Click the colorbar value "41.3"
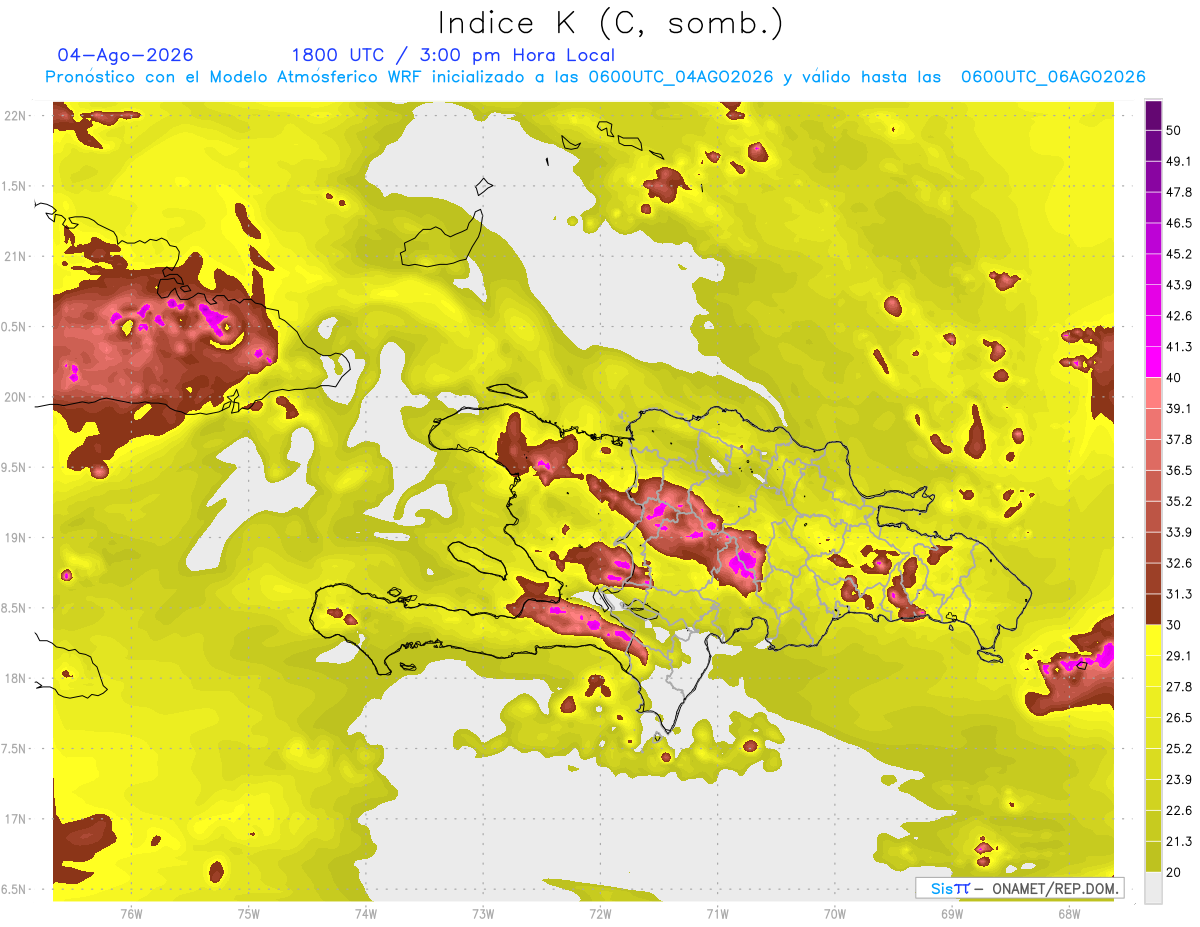Image resolution: width=1200 pixels, height=927 pixels. (1179, 347)
